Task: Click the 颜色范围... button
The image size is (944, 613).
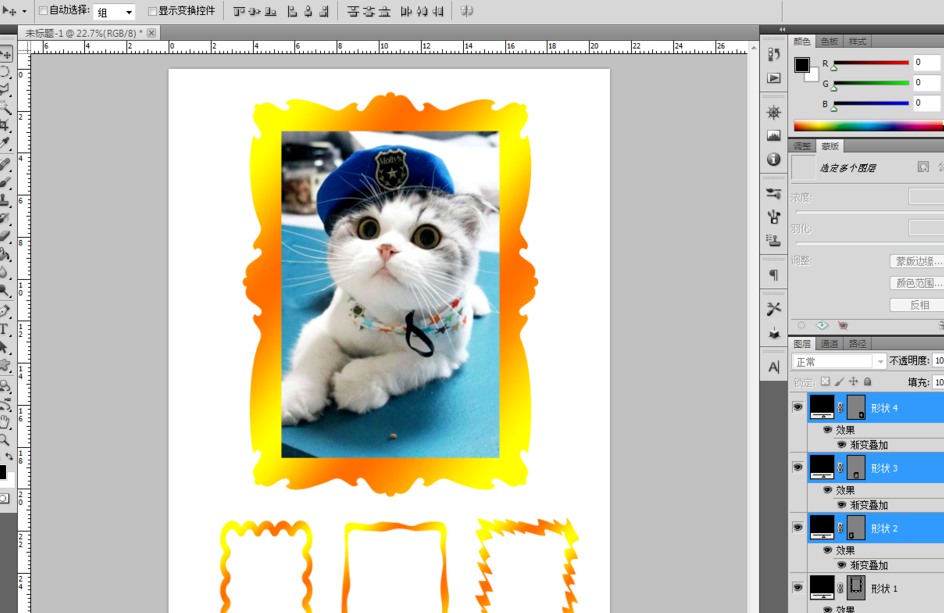Action: pyautogui.click(x=918, y=283)
